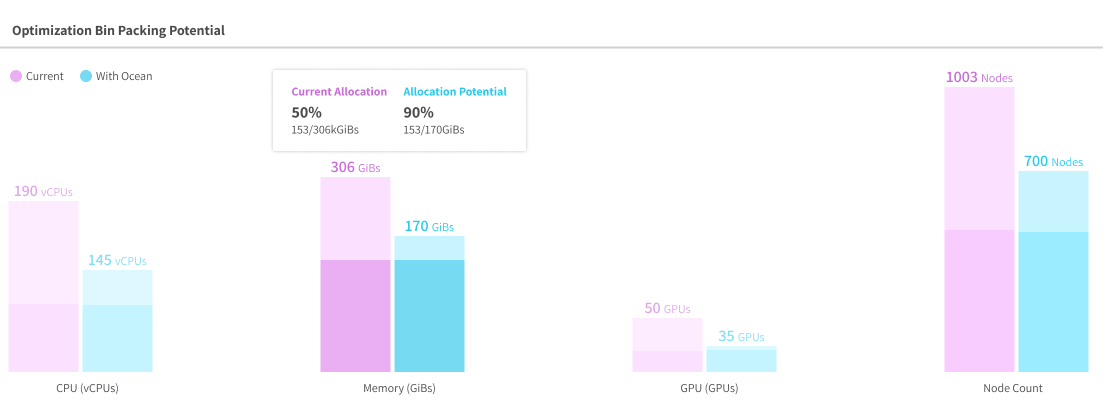Viewport: 1110px width, 417px height.
Task: Click the blue With Ocean Memory bar
Action: tap(429, 304)
